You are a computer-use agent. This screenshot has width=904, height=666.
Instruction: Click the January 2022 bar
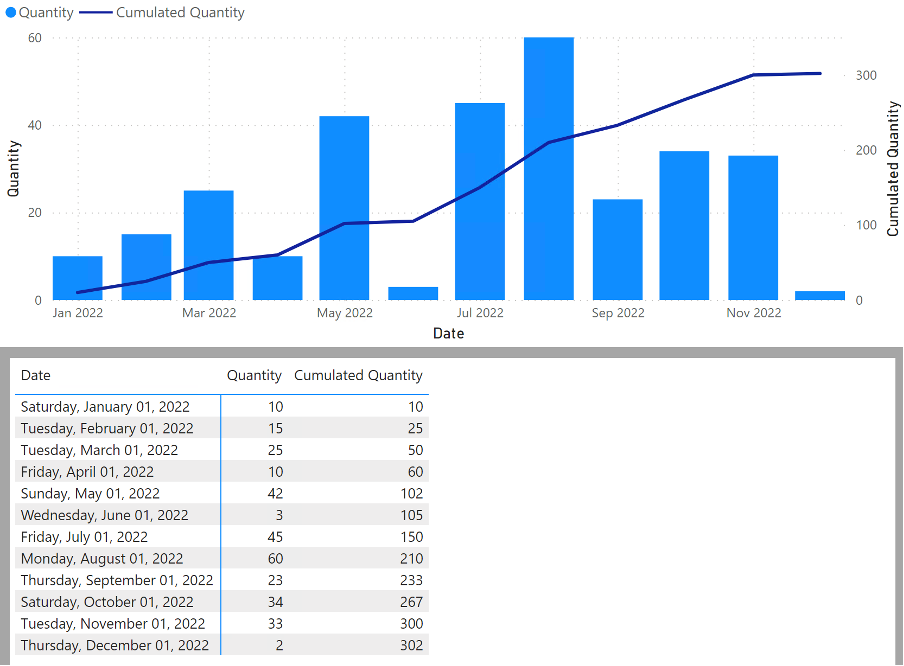click(x=78, y=278)
